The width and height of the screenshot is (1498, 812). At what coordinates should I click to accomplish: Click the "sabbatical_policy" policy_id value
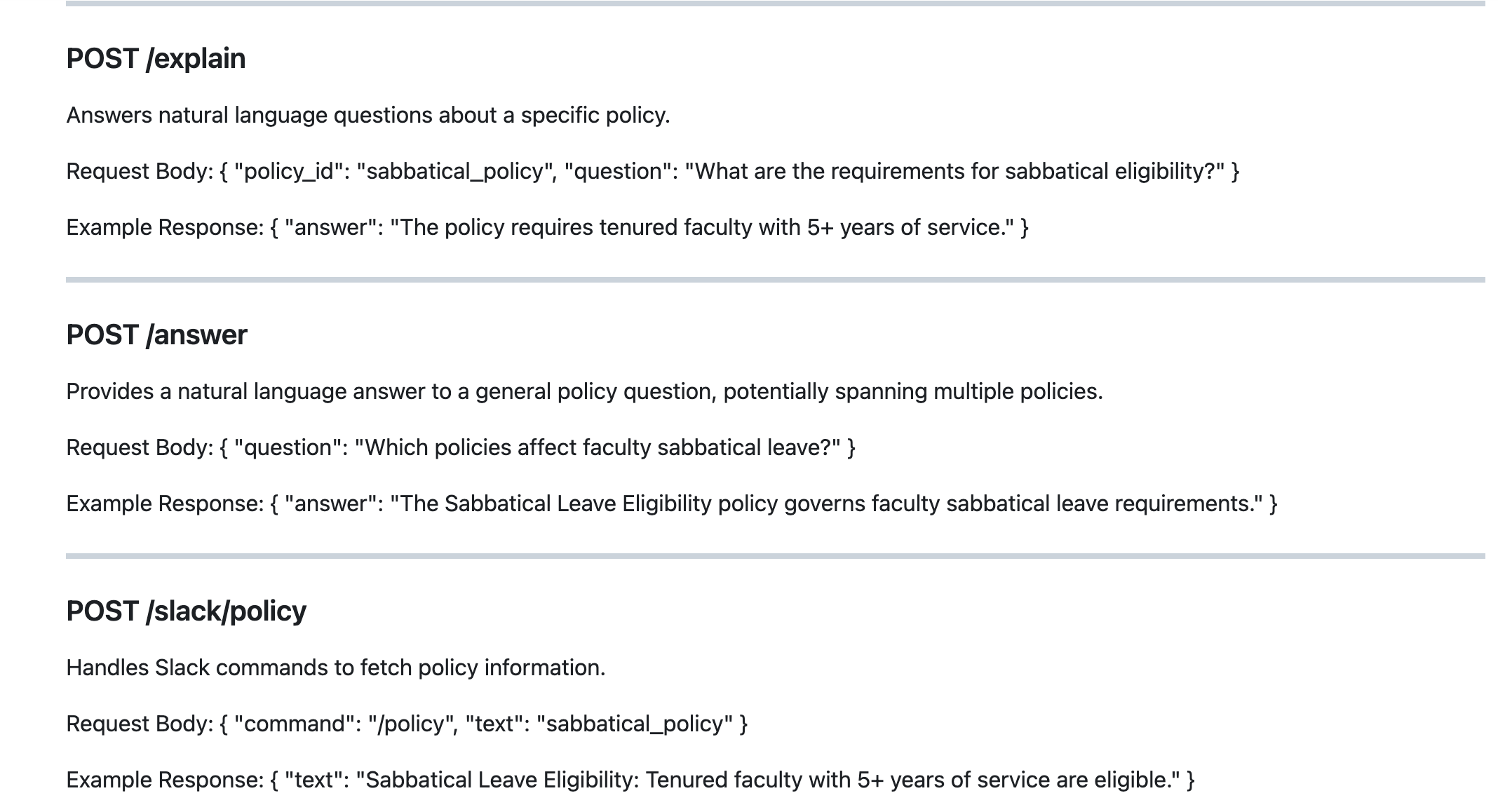(454, 171)
